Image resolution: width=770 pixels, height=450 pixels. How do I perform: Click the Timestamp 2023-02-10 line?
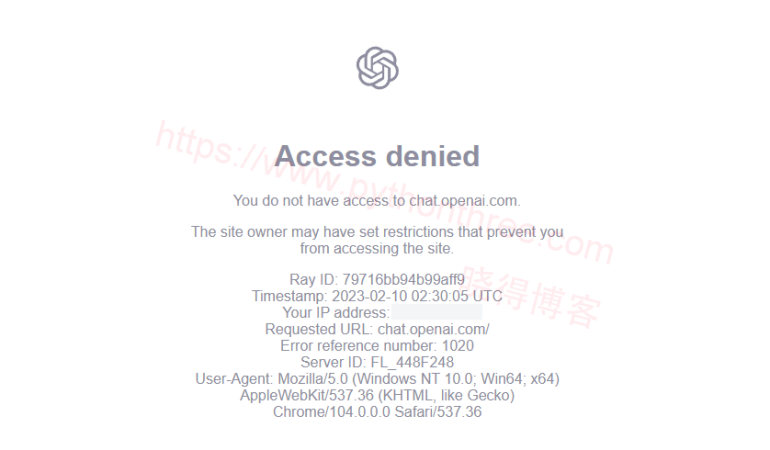[377, 296]
